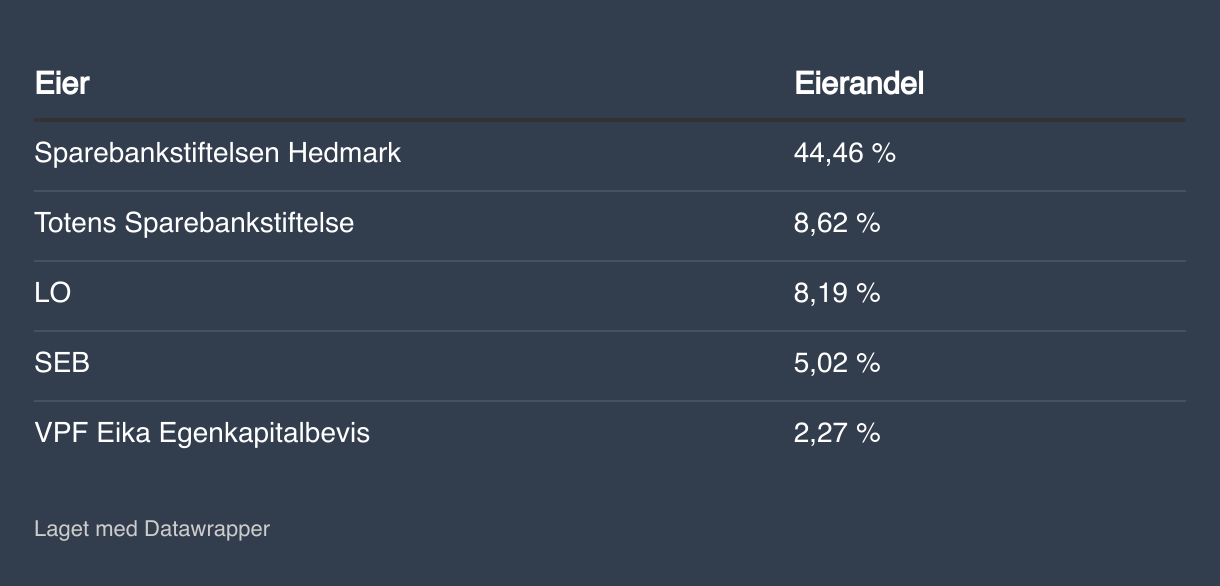Open the Laget med Datawrapper link
Viewport: 1220px width, 586px height.
pyautogui.click(x=152, y=528)
